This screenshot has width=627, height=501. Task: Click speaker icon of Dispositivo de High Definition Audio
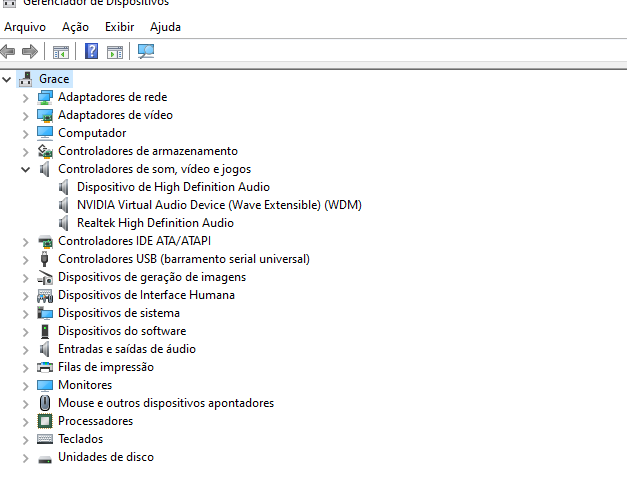point(64,187)
